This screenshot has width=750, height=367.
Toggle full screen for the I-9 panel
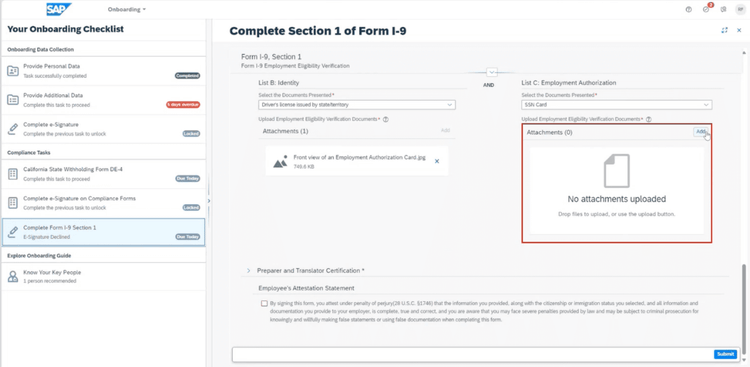(724, 30)
